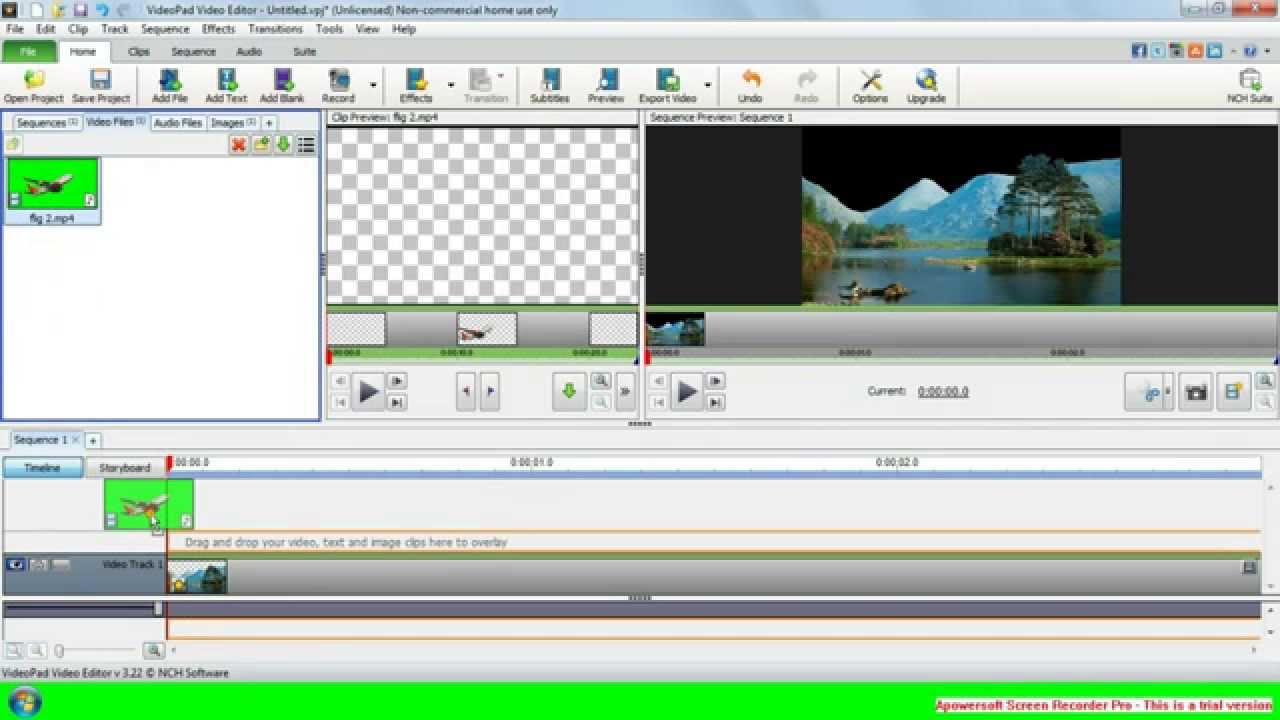Click the save icon in title bar quick access
This screenshot has width=1280, height=720.
tap(80, 9)
